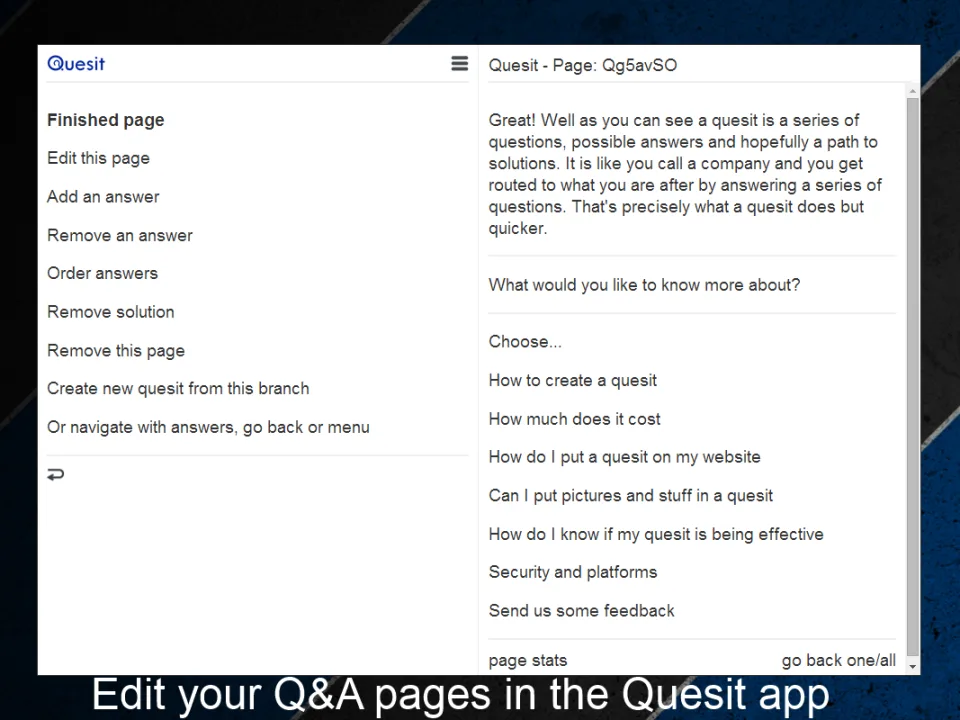Click question 'What would you like to know more about?'
Screen dimensions: 960x720
[x=644, y=285]
